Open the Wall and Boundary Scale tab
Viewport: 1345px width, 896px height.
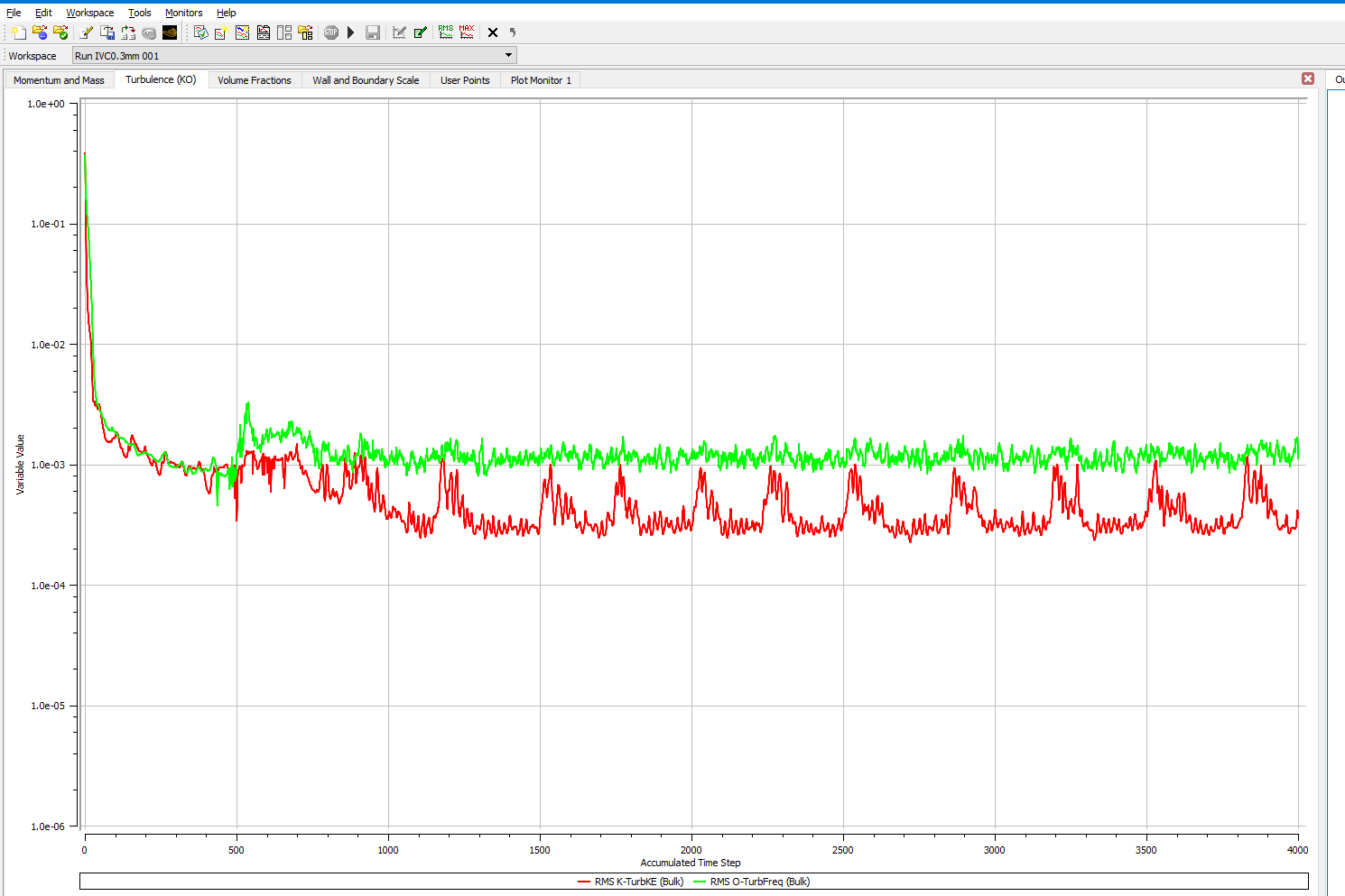click(366, 80)
